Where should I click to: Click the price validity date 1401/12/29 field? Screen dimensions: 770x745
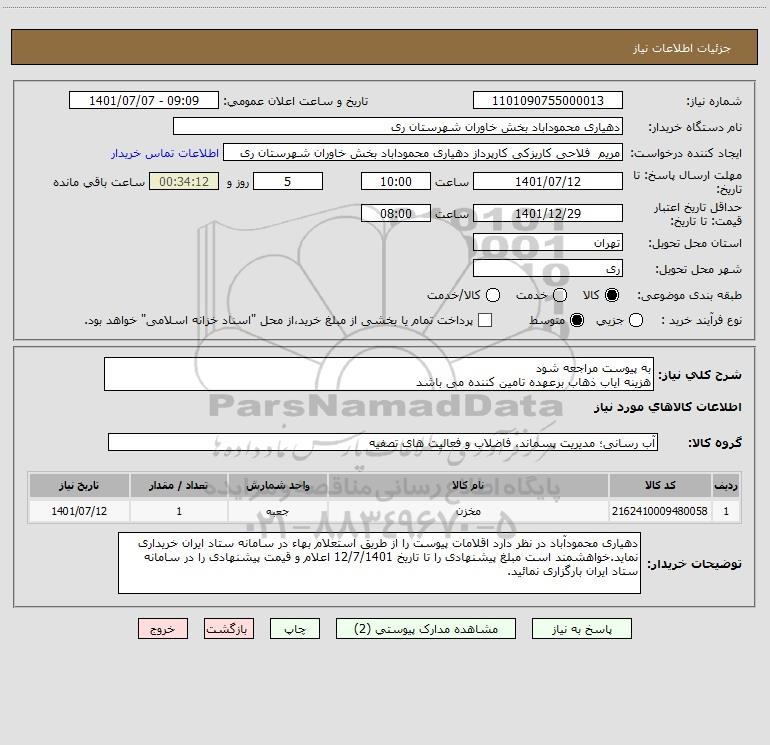point(548,213)
